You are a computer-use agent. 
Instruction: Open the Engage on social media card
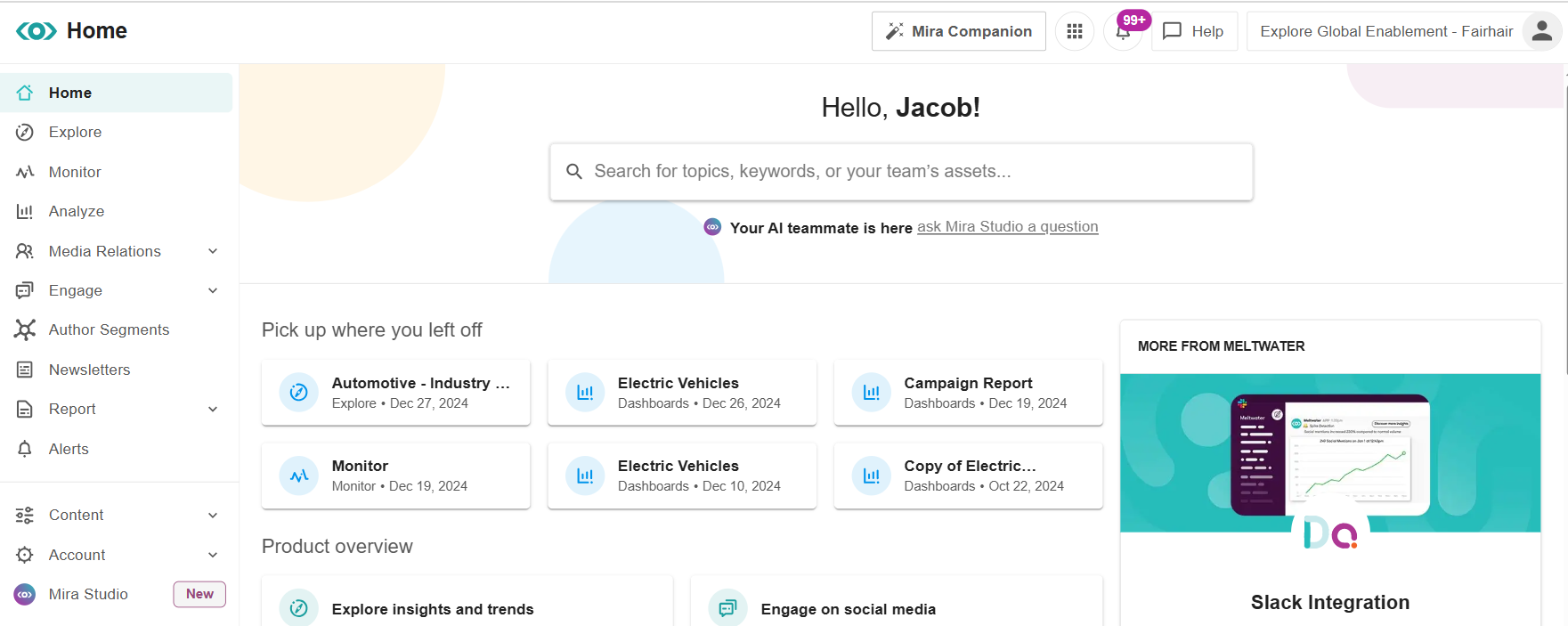click(897, 602)
